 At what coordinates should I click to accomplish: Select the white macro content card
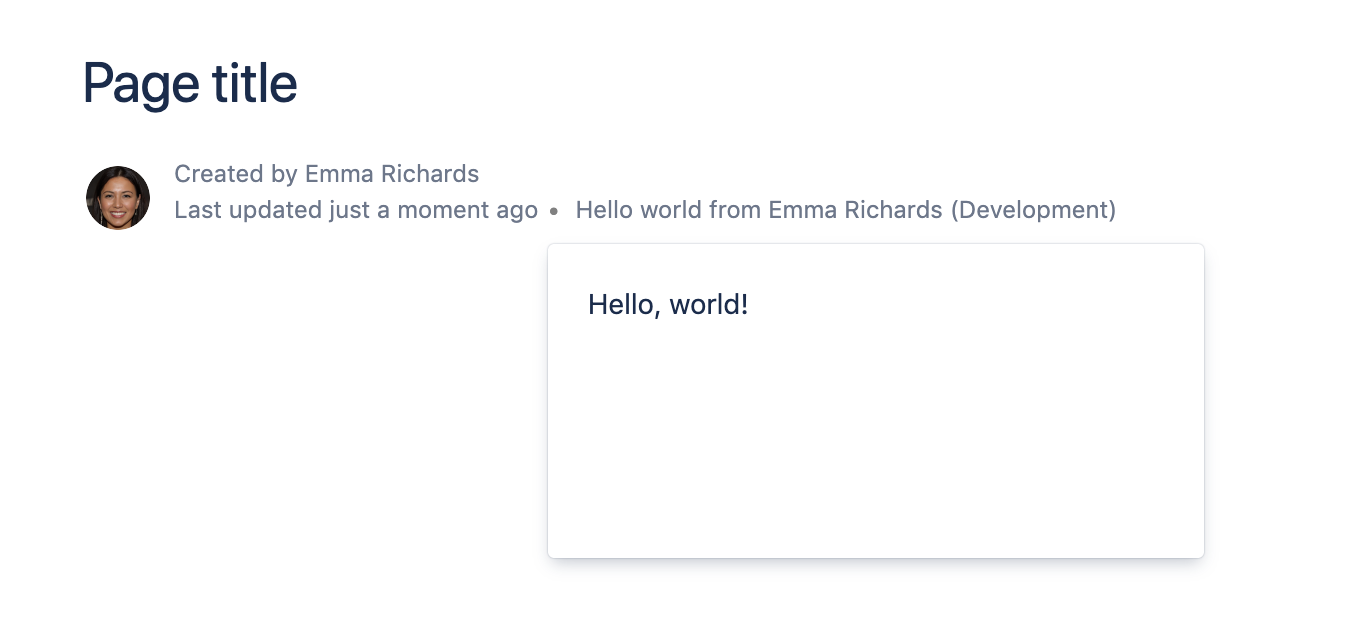click(x=876, y=400)
